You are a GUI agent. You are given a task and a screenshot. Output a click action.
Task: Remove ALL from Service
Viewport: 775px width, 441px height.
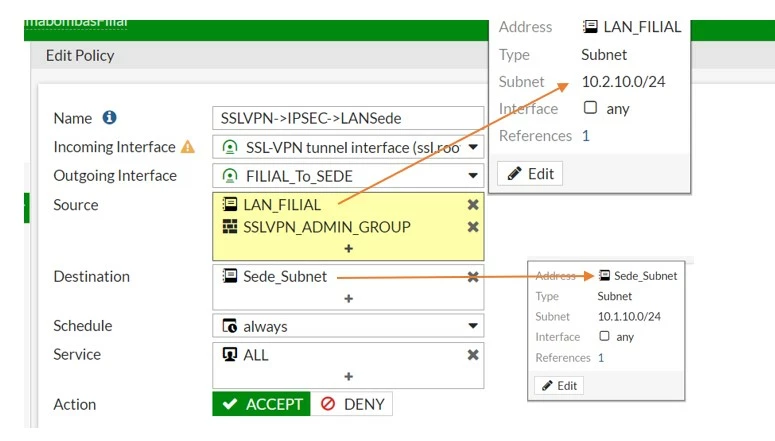pyautogui.click(x=473, y=355)
